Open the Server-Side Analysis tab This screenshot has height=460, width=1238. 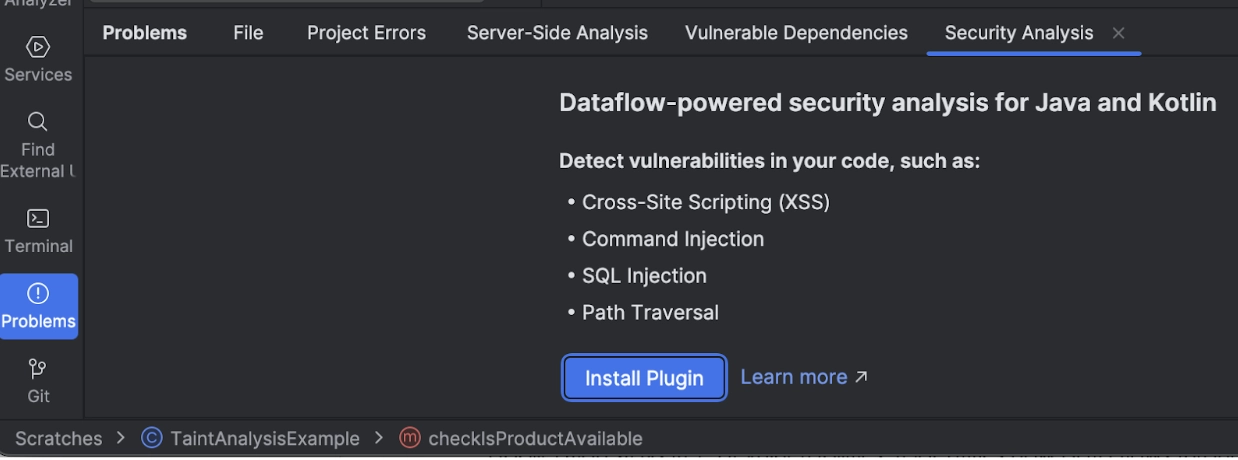pyautogui.click(x=557, y=33)
